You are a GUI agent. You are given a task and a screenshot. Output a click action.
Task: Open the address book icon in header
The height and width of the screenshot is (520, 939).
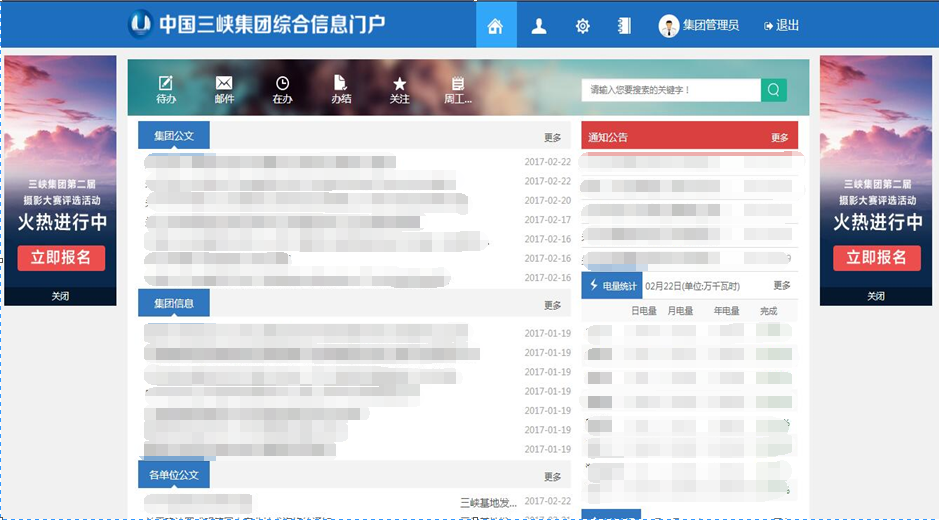tap(625, 26)
